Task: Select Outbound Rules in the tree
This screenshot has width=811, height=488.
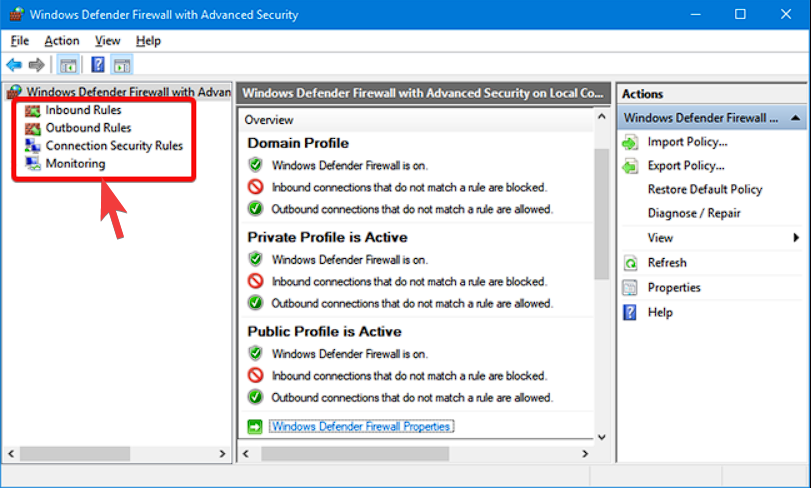Action: point(88,128)
